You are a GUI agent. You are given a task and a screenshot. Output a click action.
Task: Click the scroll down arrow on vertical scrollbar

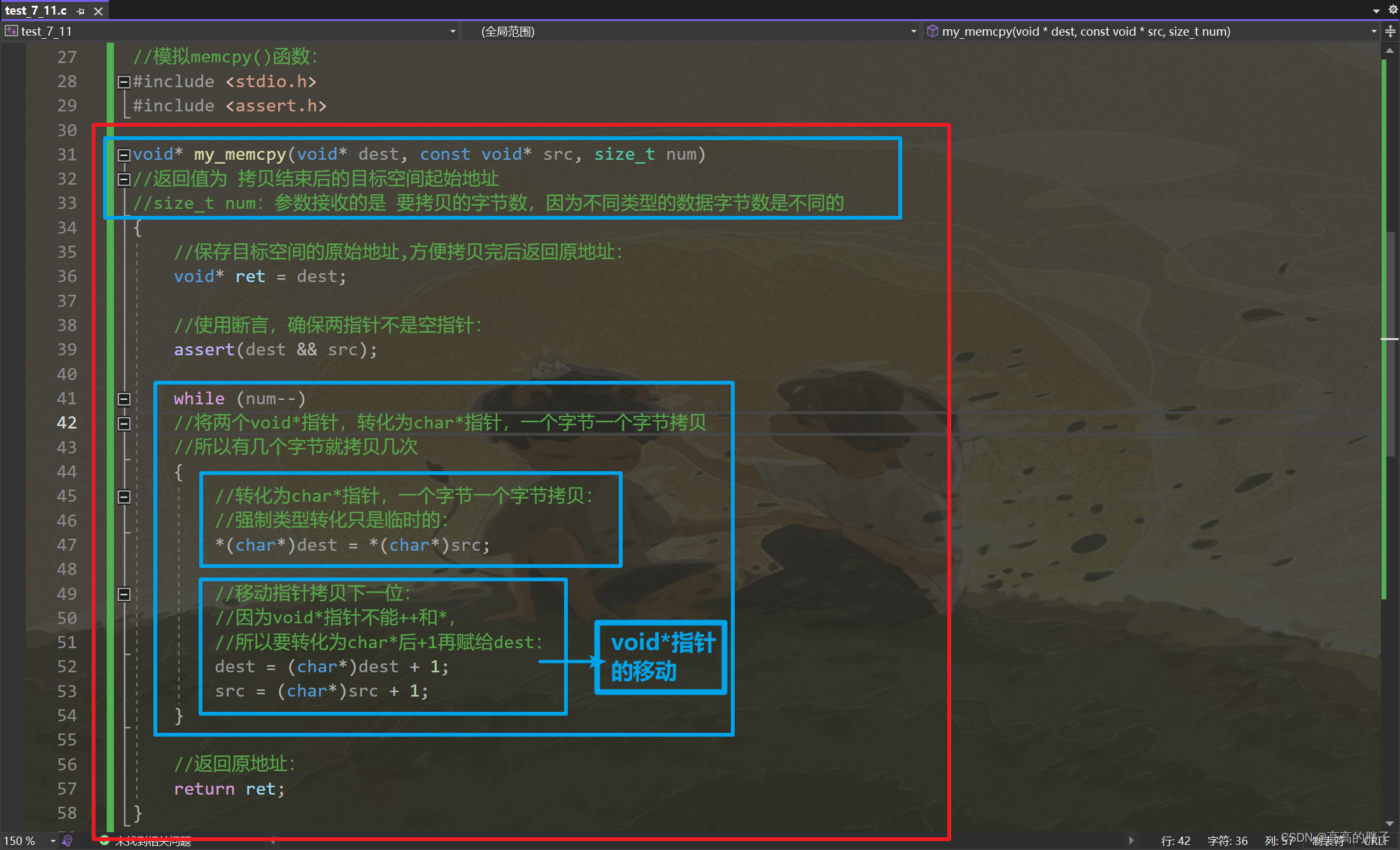[1390, 824]
